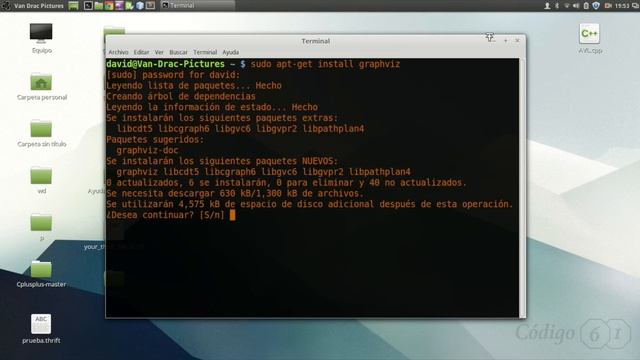Click 'david@Van-Drac-Pictures' prompt text

[x=165, y=64]
